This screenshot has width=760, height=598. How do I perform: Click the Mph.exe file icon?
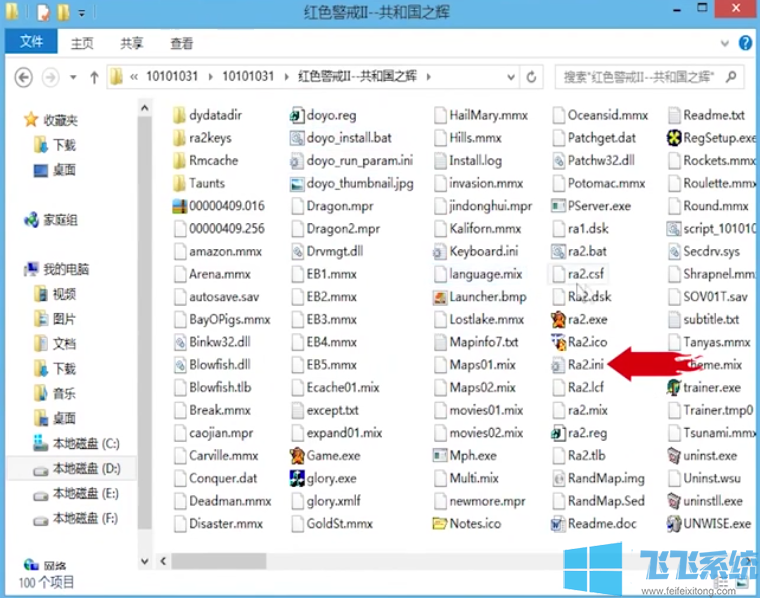441,455
